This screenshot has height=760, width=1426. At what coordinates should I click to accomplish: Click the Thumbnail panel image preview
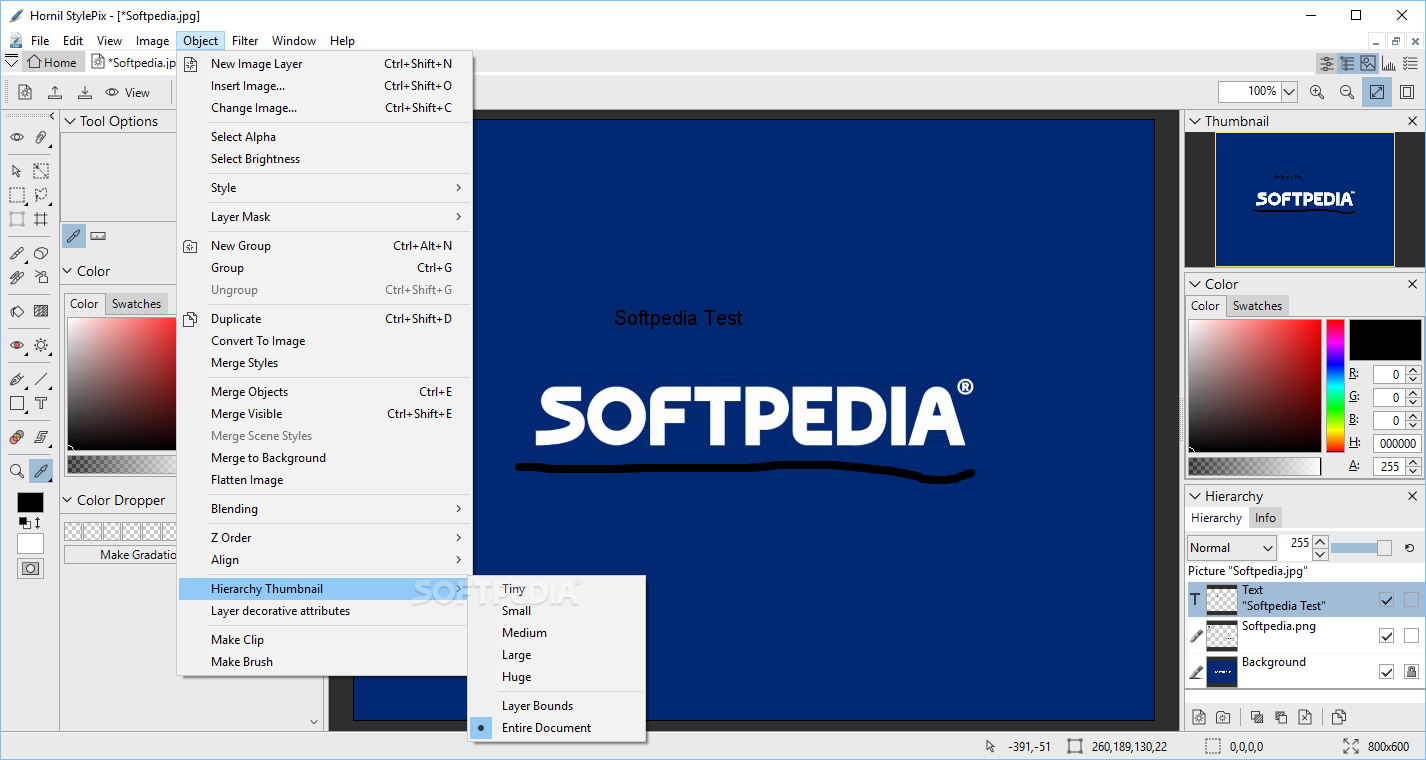tap(1304, 200)
